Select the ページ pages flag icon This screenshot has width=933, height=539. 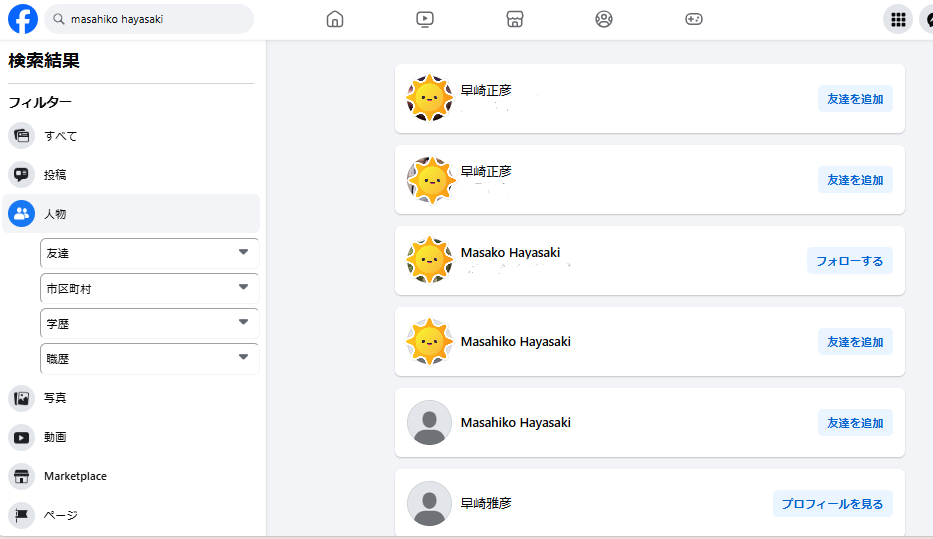click(x=21, y=515)
